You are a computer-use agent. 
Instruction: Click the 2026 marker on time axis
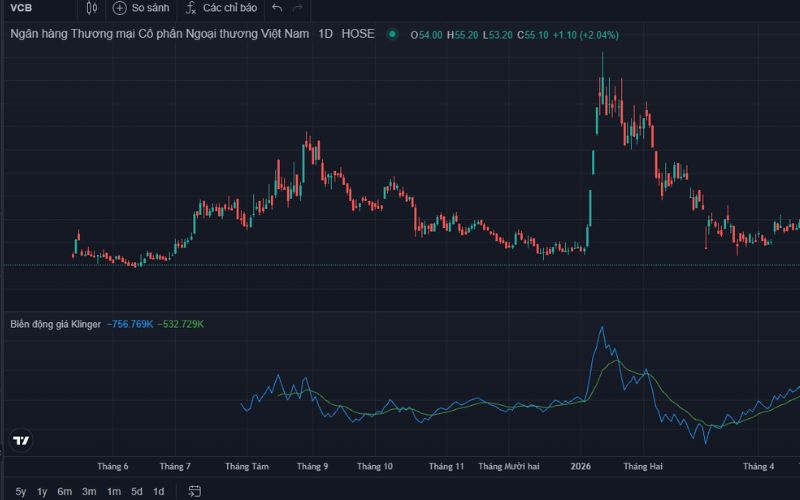[581, 466]
